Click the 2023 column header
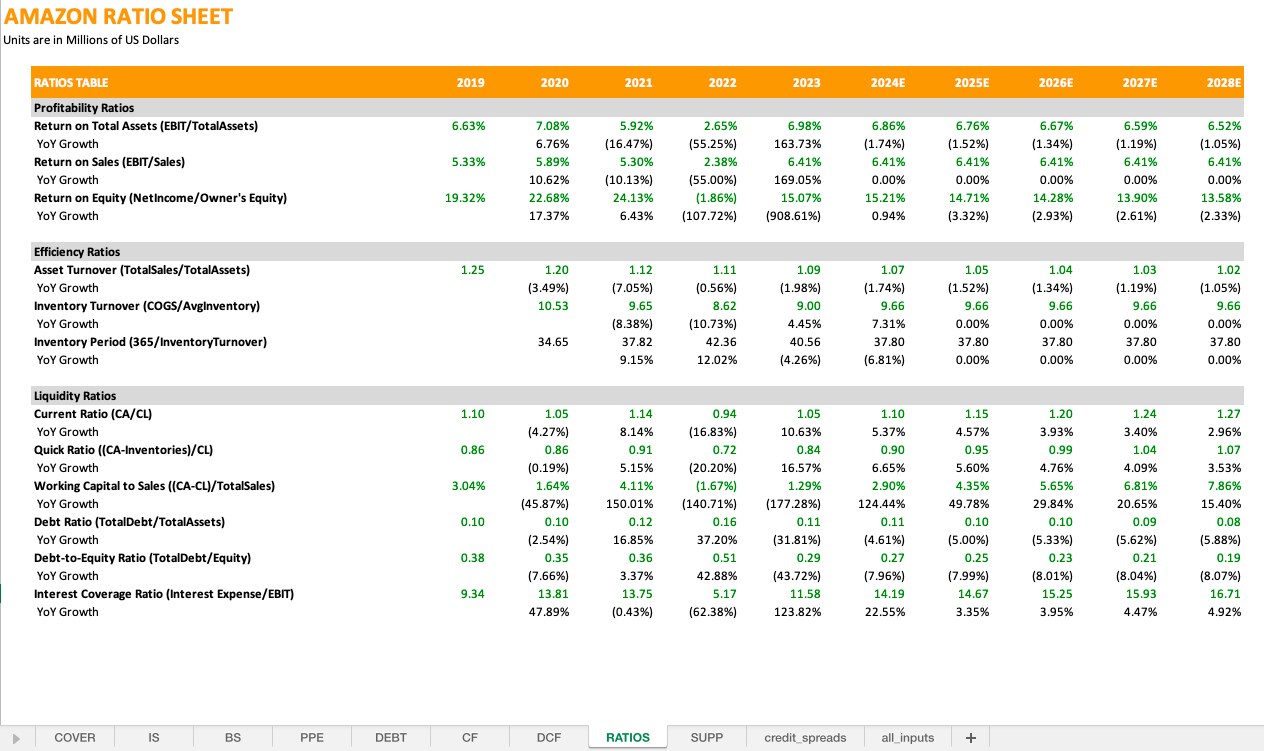 [807, 83]
